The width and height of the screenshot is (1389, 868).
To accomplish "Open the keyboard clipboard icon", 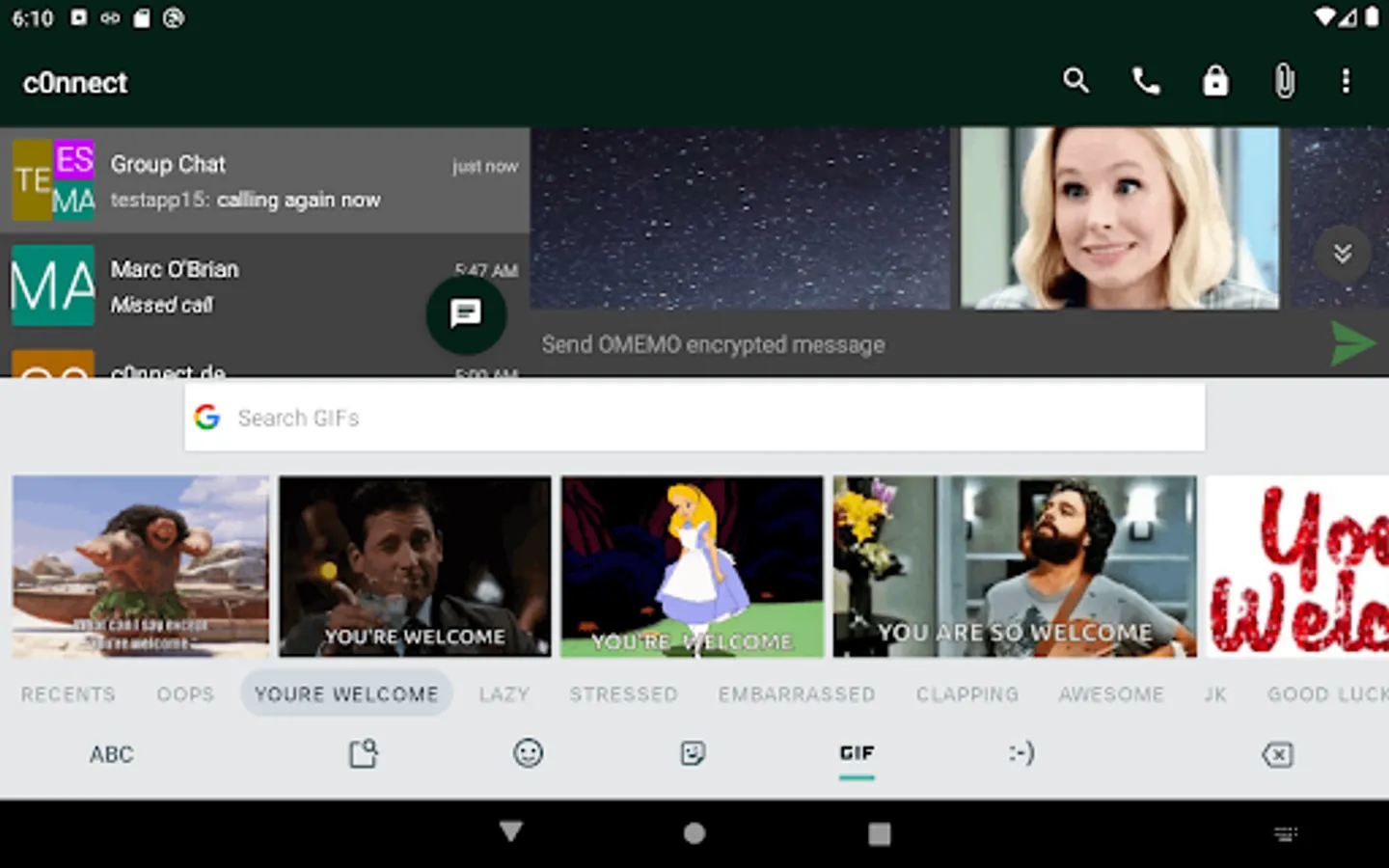I will point(364,753).
